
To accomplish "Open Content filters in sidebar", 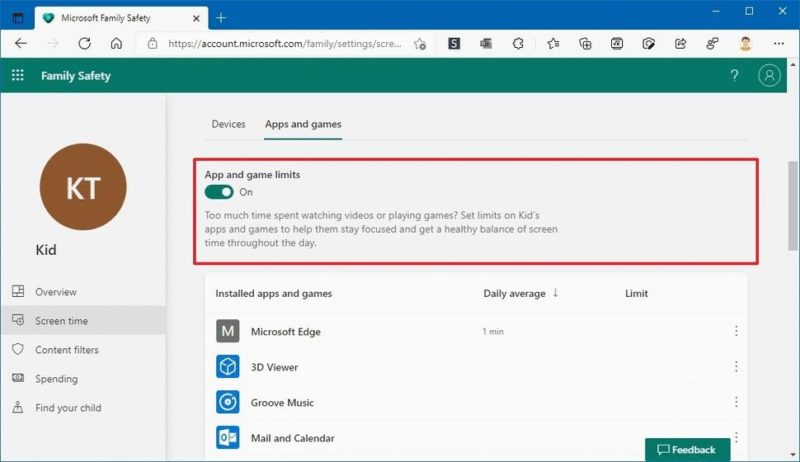I will tap(66, 350).
